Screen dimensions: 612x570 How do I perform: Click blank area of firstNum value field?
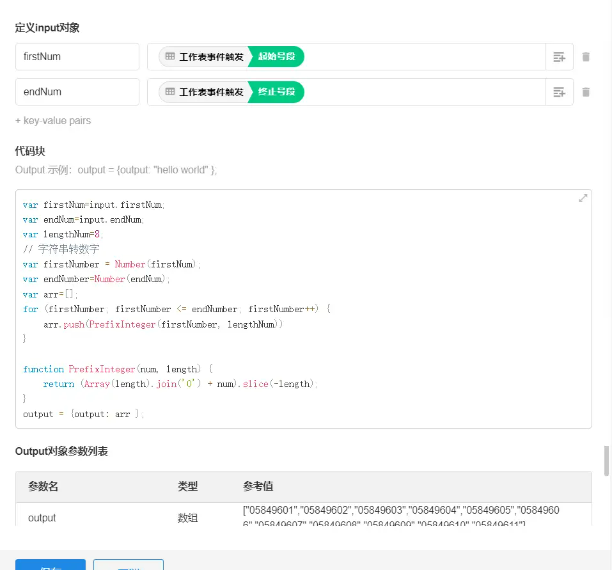pyautogui.click(x=420, y=57)
